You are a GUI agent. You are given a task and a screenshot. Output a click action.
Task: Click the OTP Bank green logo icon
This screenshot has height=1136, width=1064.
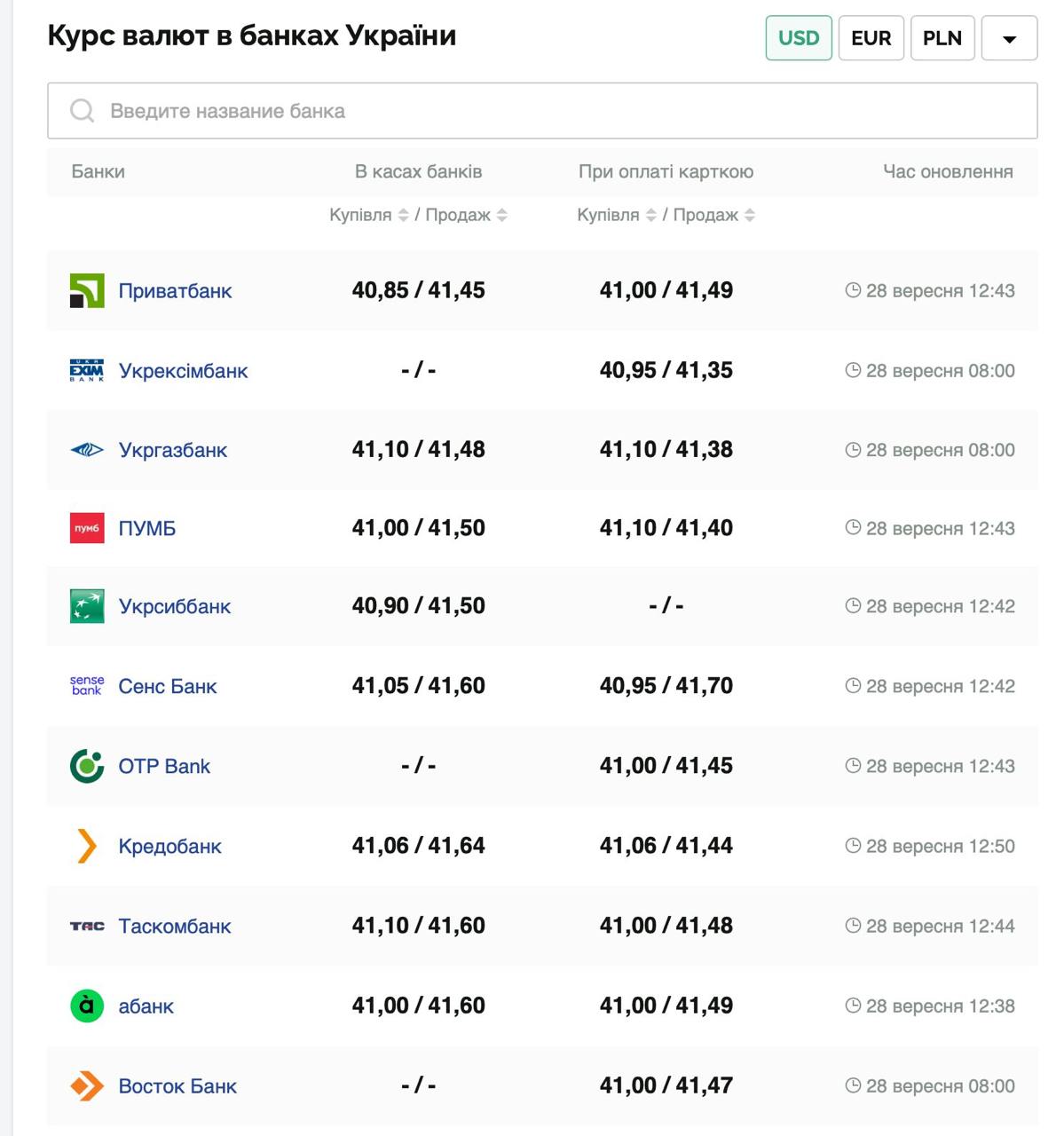pos(87,766)
